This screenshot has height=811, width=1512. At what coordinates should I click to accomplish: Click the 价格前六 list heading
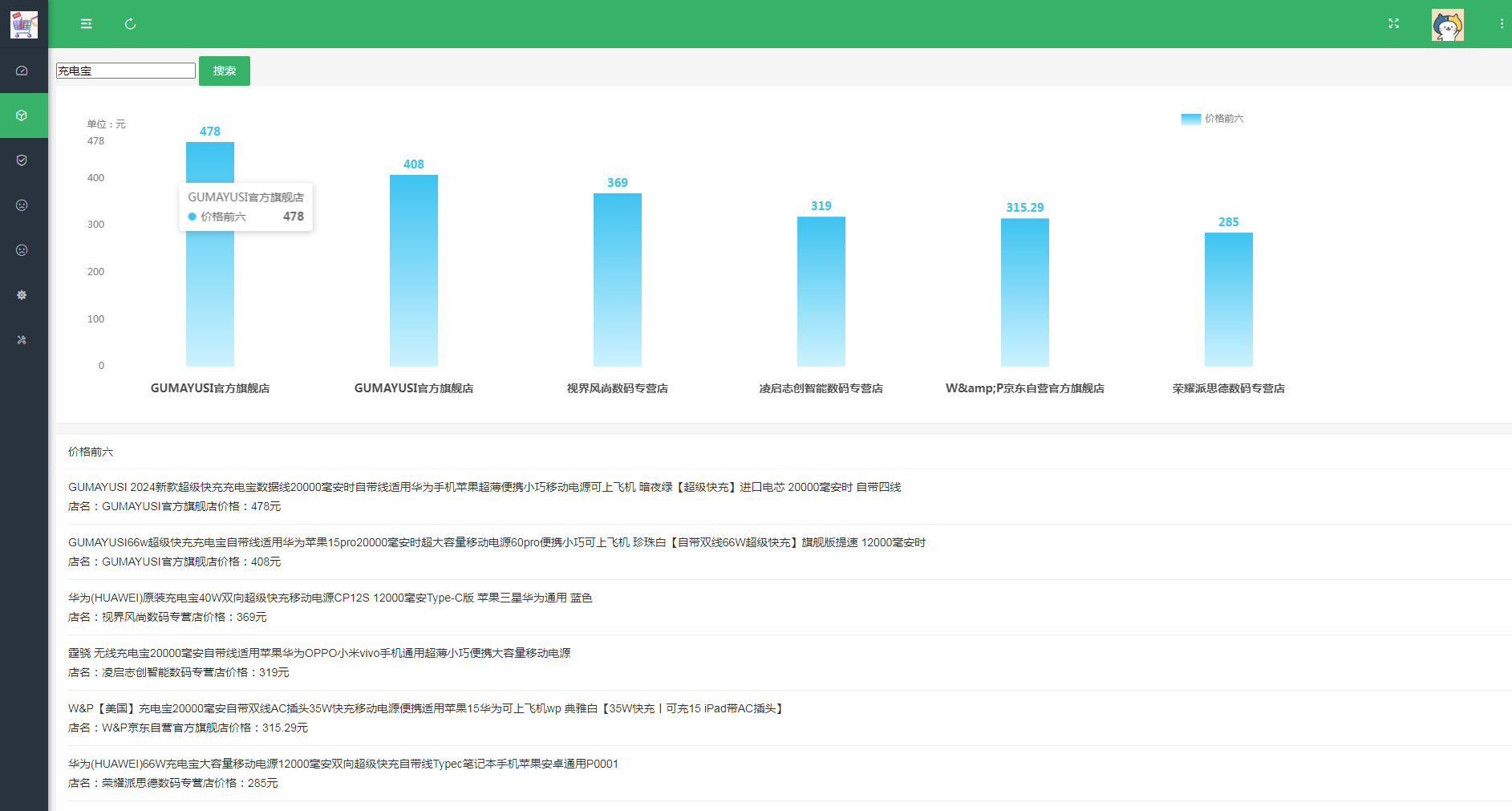pos(91,452)
